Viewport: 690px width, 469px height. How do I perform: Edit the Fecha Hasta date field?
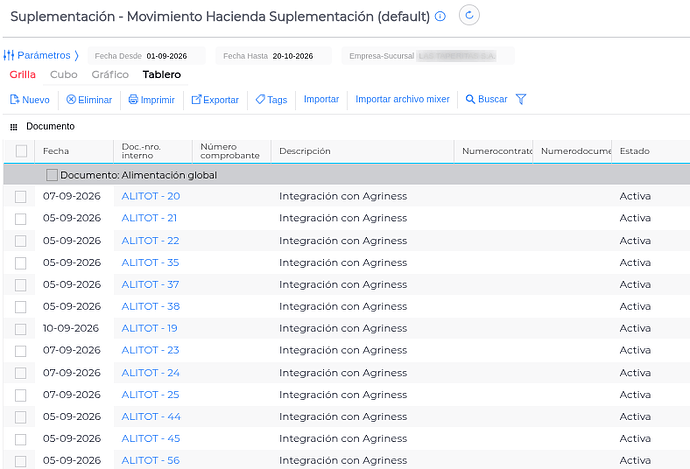coord(273,56)
